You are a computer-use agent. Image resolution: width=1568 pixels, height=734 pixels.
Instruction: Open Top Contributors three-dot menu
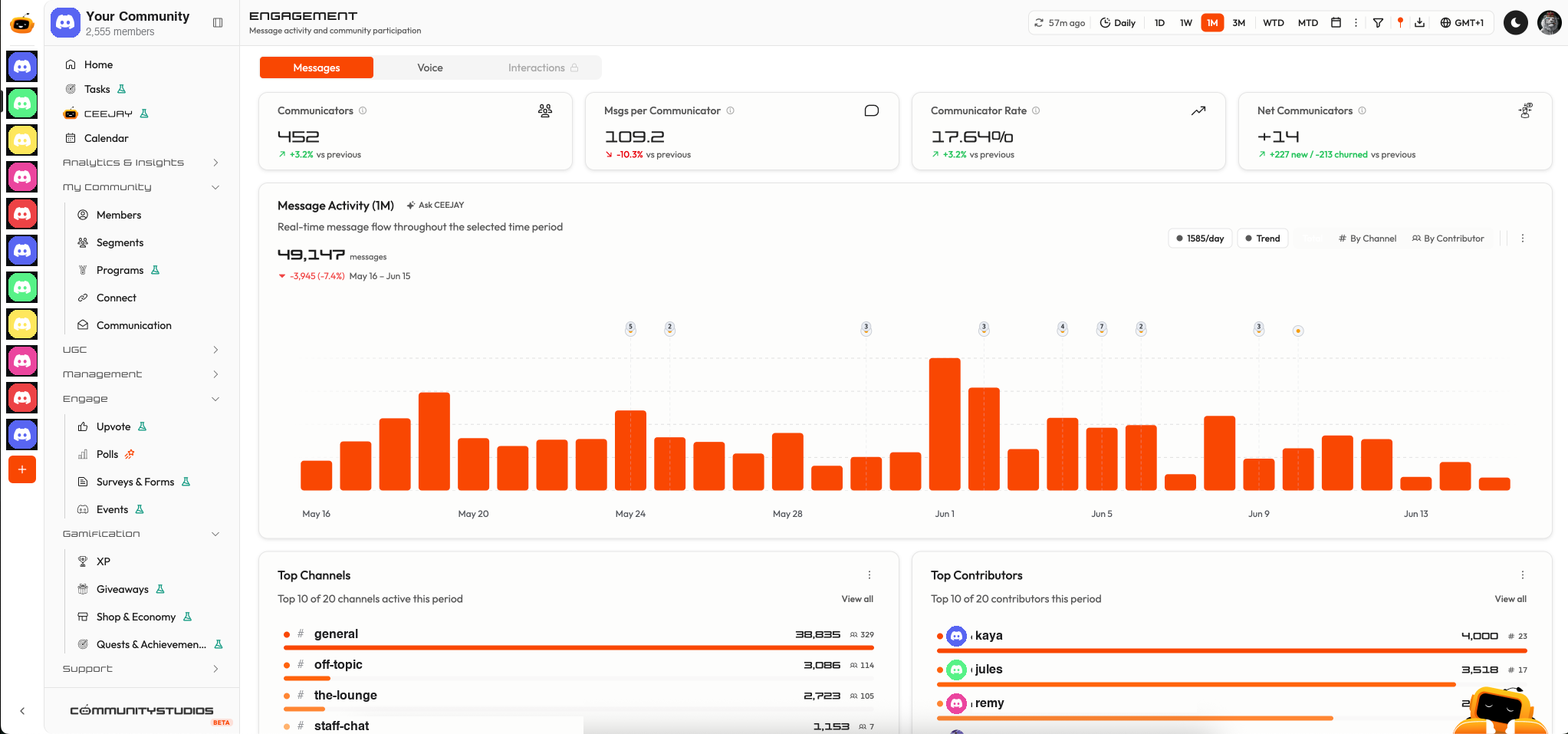pos(1523,575)
